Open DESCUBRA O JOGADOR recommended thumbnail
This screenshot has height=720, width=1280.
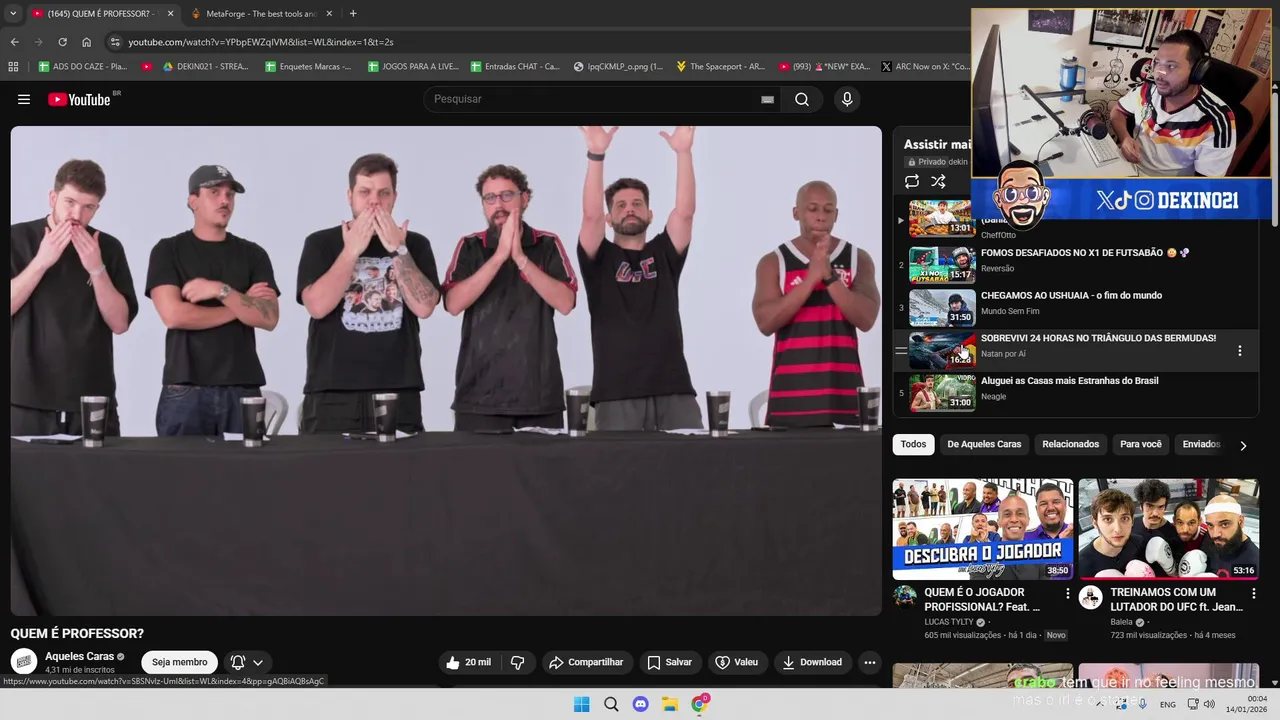point(983,529)
